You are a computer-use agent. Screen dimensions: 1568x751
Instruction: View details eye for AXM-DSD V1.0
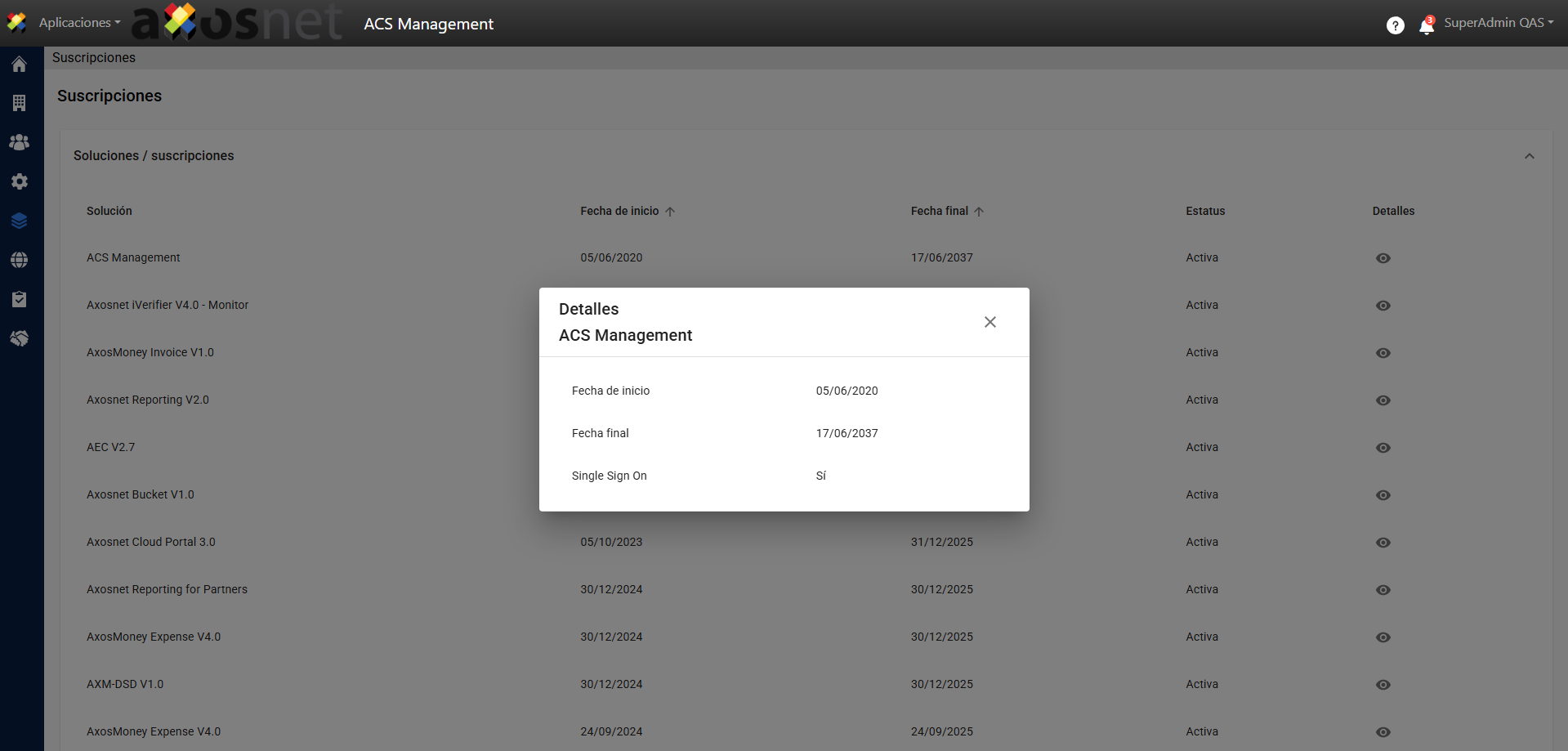(1383, 685)
